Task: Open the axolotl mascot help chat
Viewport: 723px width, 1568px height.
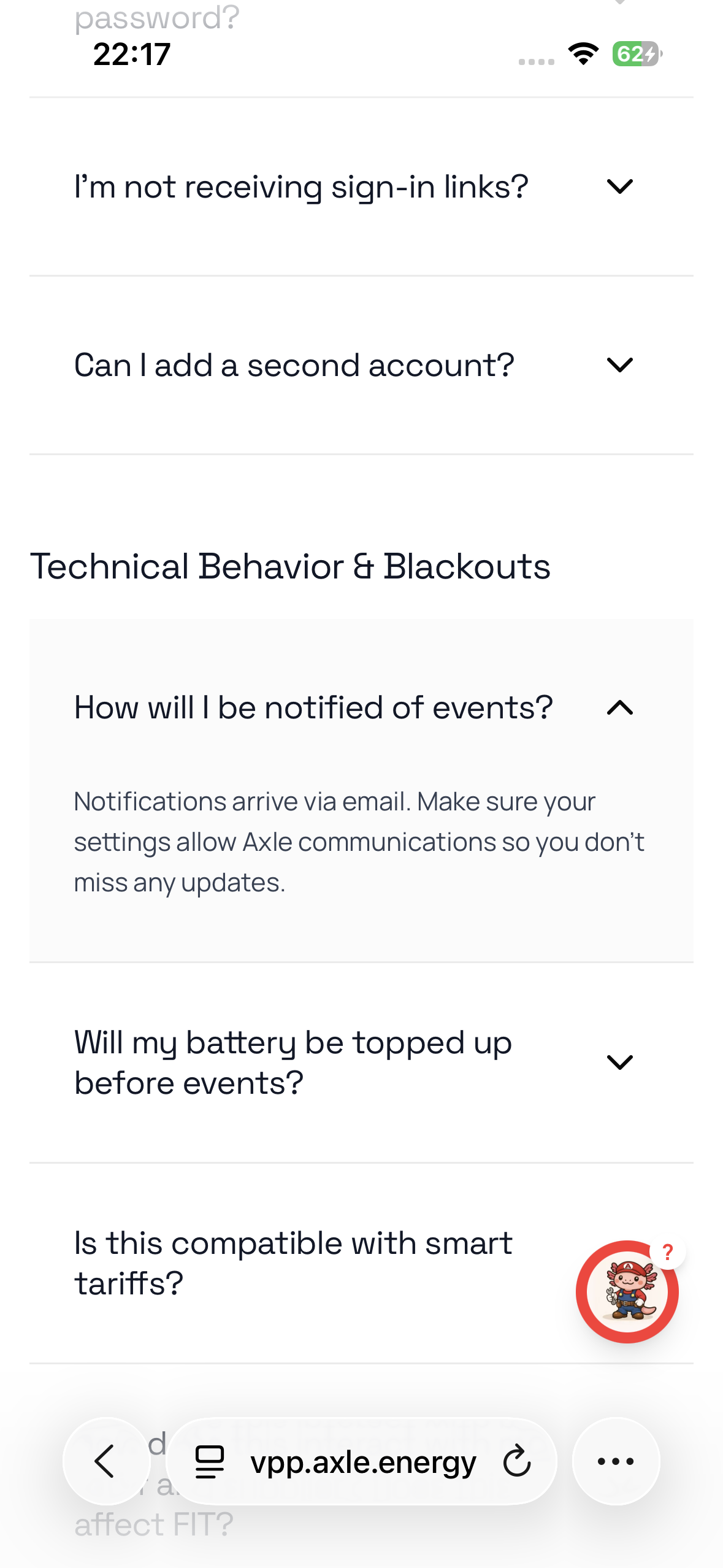Action: point(627,1291)
